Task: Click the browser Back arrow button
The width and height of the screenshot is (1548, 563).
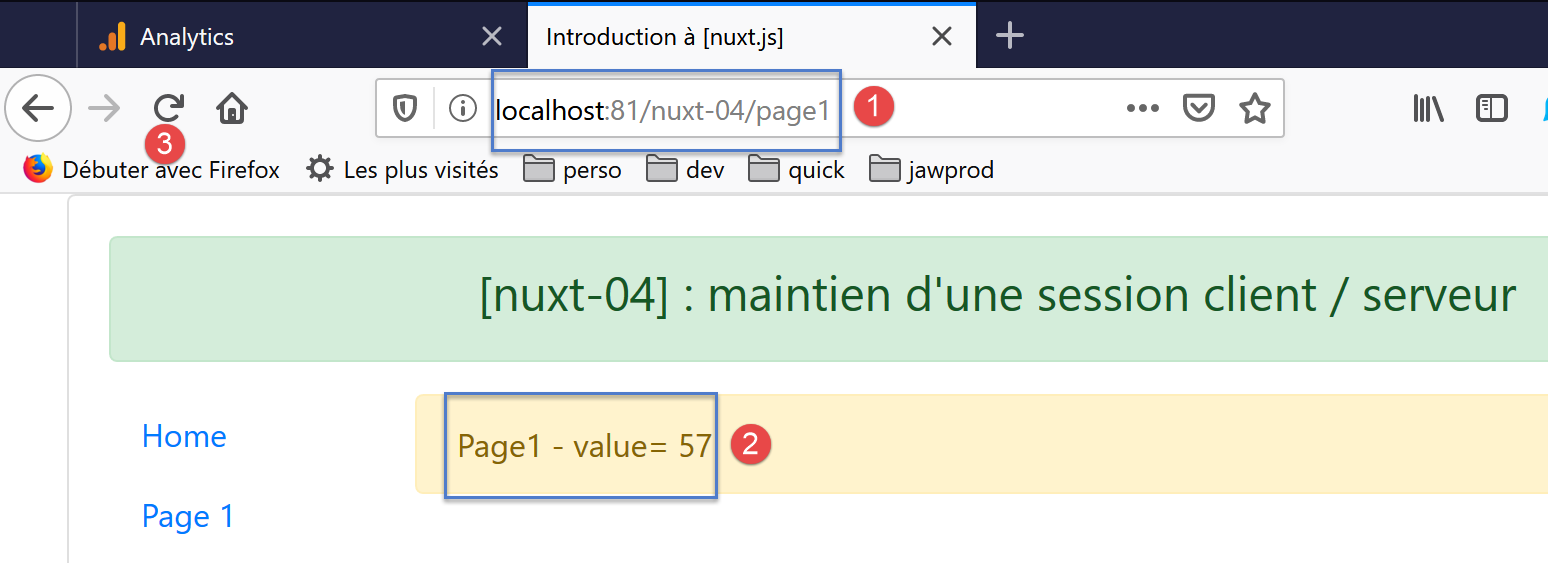Action: tap(38, 108)
